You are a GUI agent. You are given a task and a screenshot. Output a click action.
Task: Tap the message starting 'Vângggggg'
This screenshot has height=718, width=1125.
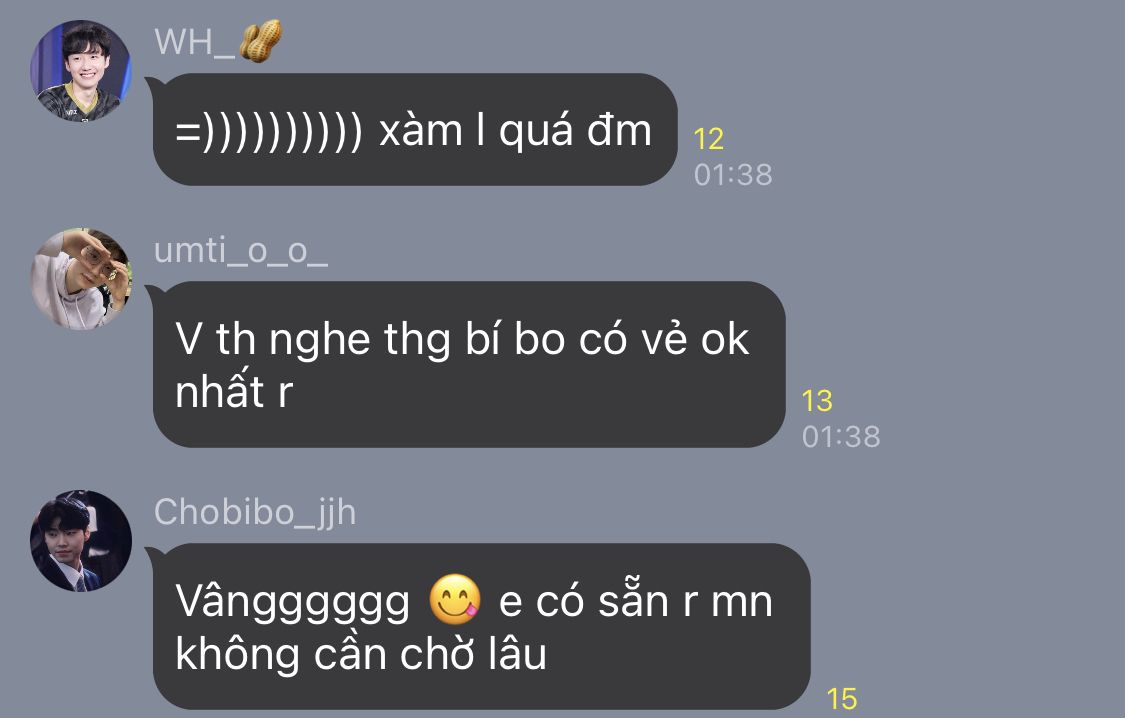tap(481, 626)
